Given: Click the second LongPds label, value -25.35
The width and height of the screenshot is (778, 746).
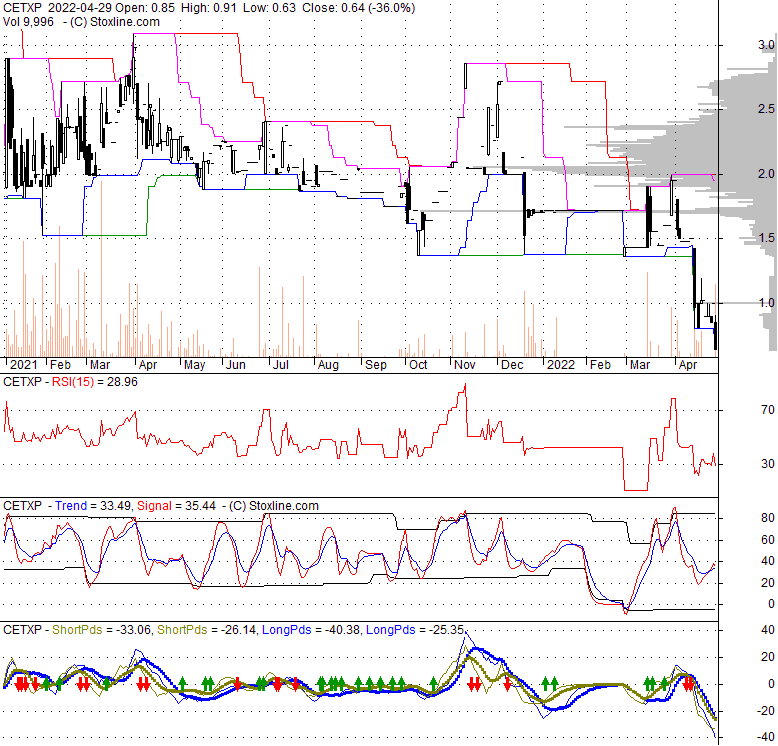Looking at the screenshot, I should pyautogui.click(x=390, y=630).
